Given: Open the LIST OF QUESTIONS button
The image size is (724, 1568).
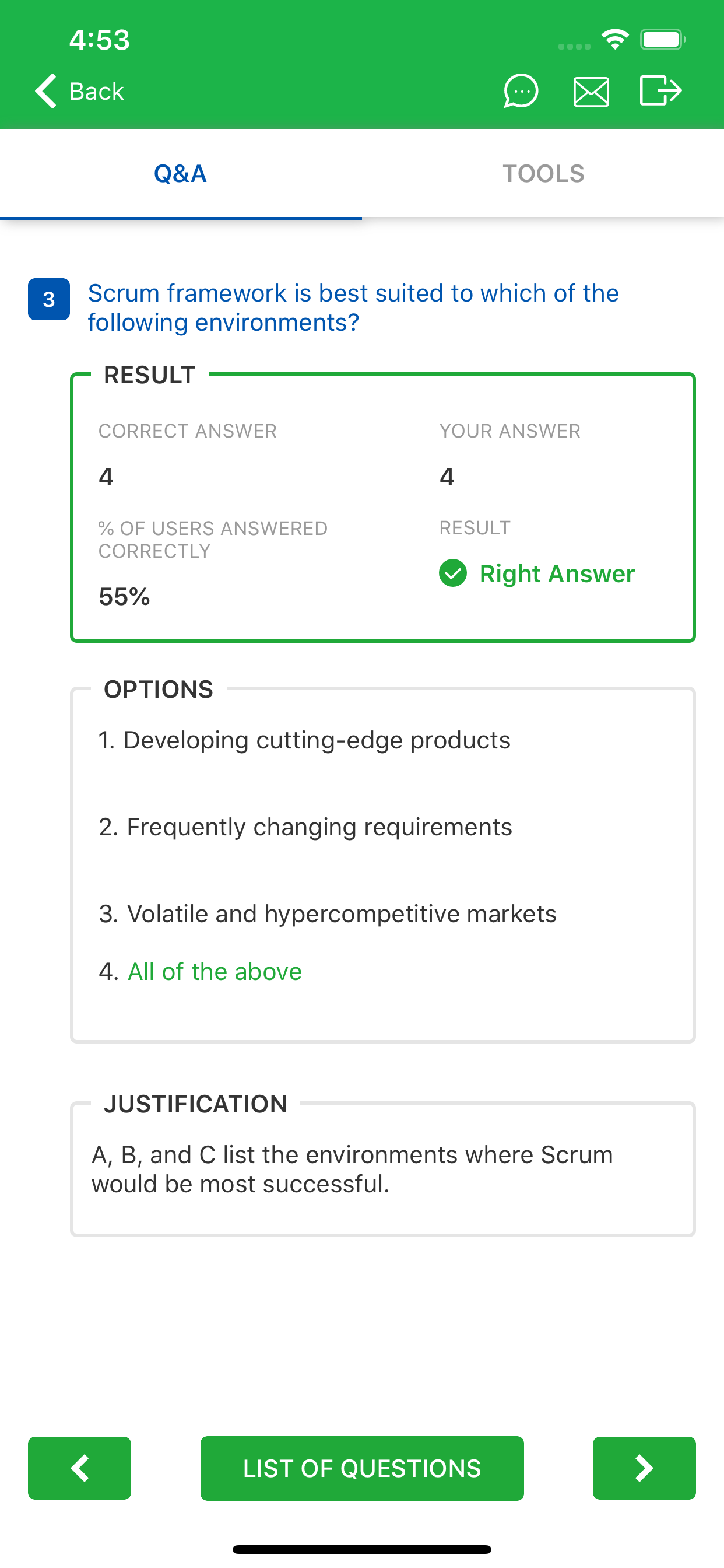Looking at the screenshot, I should coord(362,1468).
